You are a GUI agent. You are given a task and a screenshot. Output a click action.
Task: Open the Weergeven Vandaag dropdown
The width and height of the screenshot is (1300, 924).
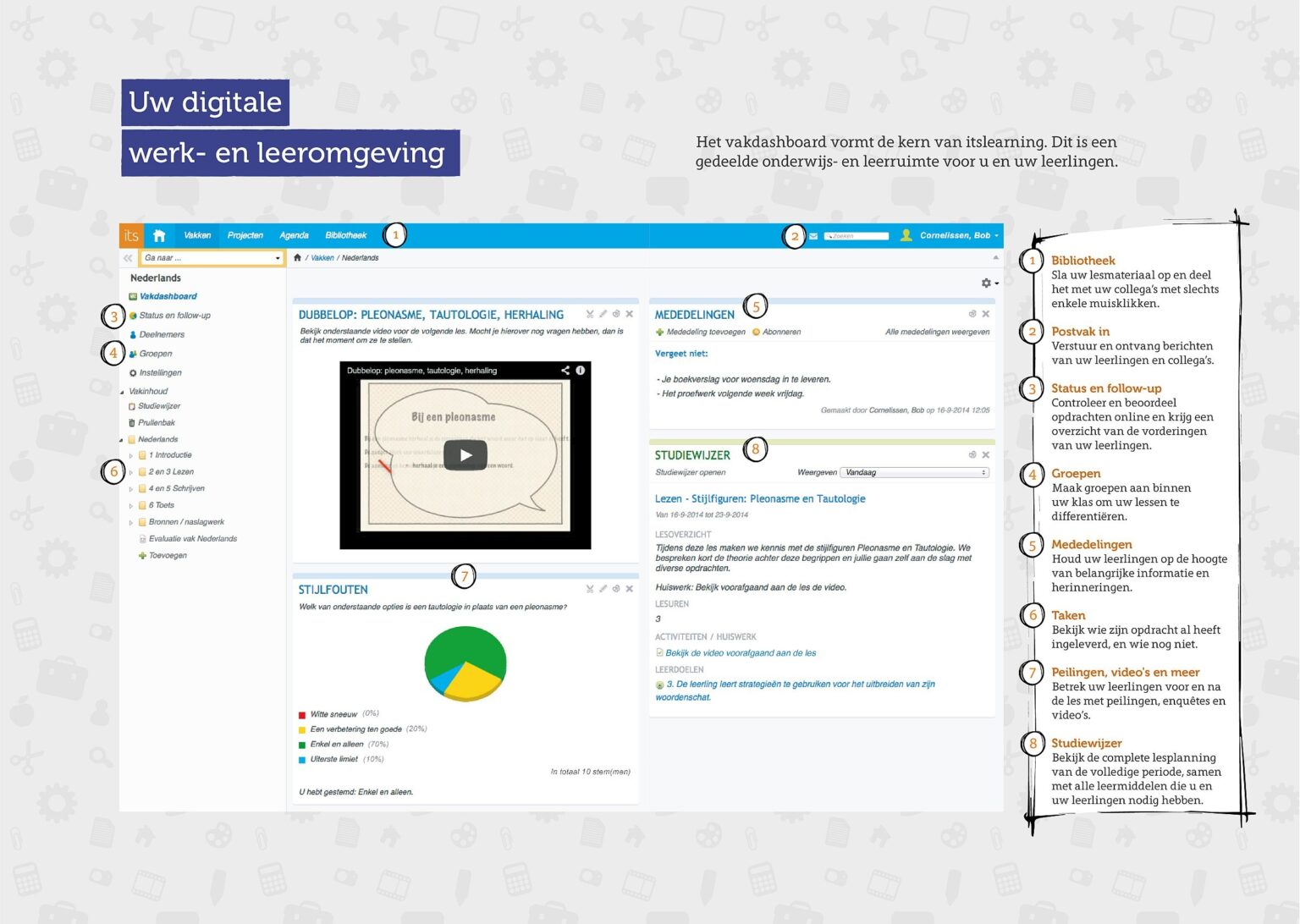point(915,472)
